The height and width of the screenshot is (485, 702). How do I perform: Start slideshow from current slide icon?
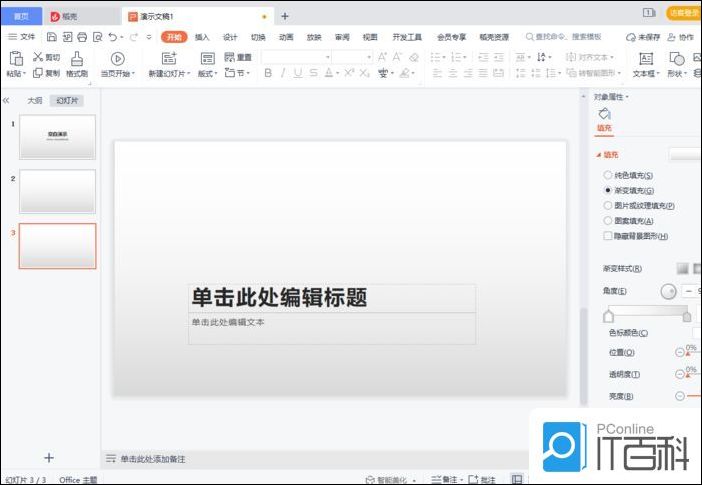117,59
